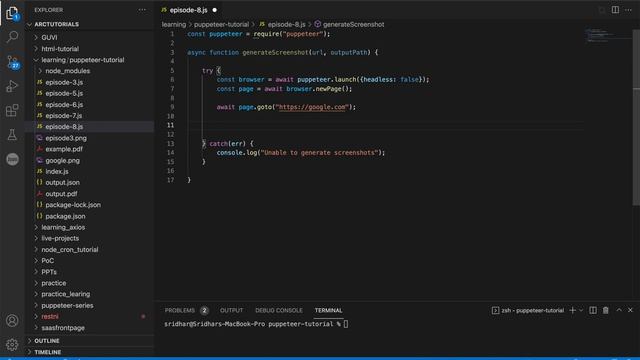Click the learning breadcrumb segment
This screenshot has width=640, height=360.
tap(173, 24)
